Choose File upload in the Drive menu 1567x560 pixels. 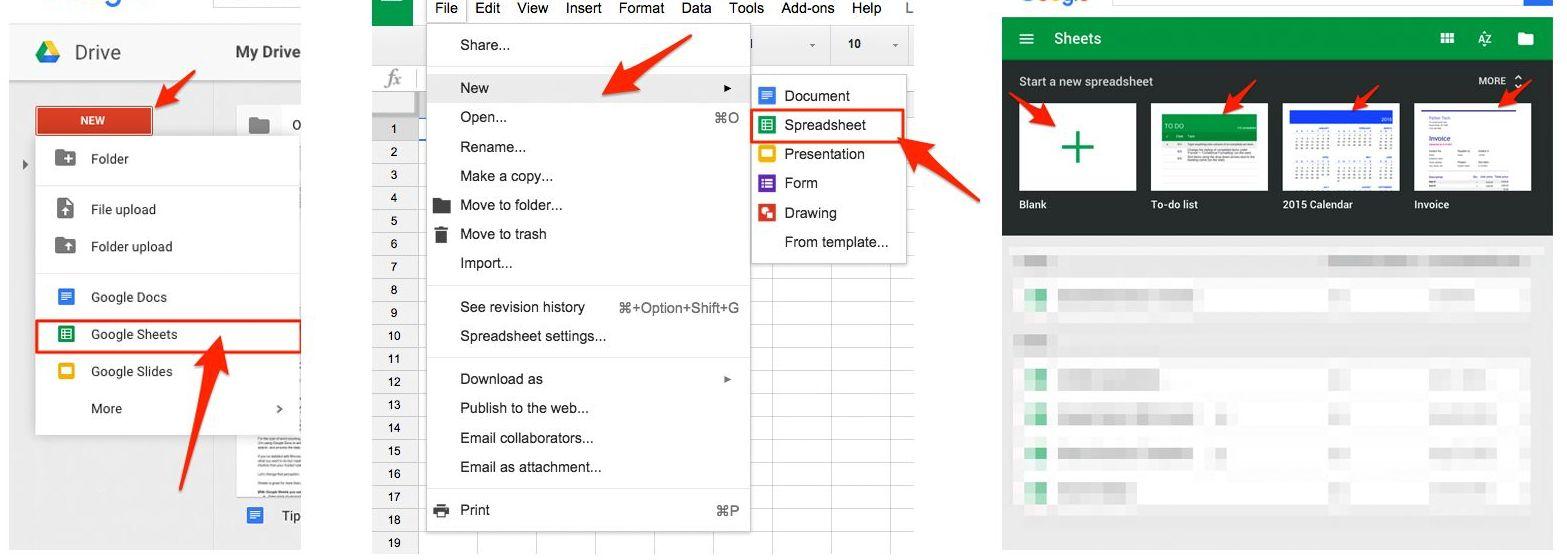click(x=167, y=209)
